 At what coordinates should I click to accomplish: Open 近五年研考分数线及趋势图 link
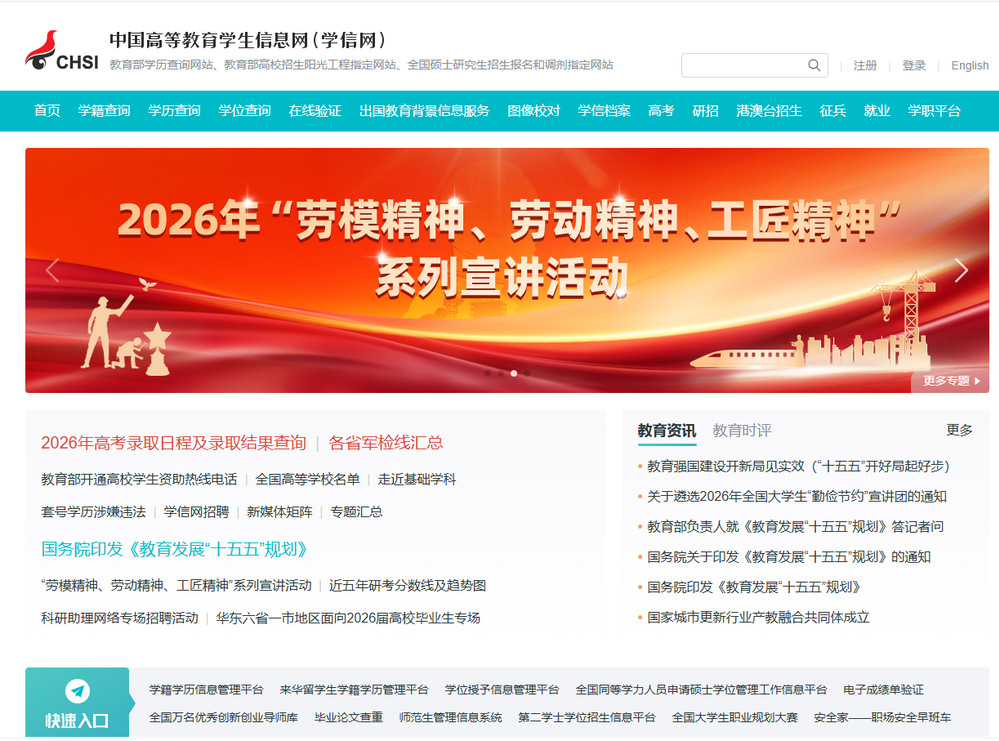(x=408, y=586)
